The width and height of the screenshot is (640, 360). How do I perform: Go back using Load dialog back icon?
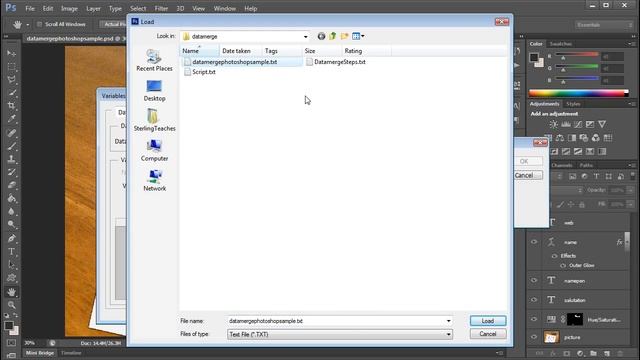click(x=321, y=36)
